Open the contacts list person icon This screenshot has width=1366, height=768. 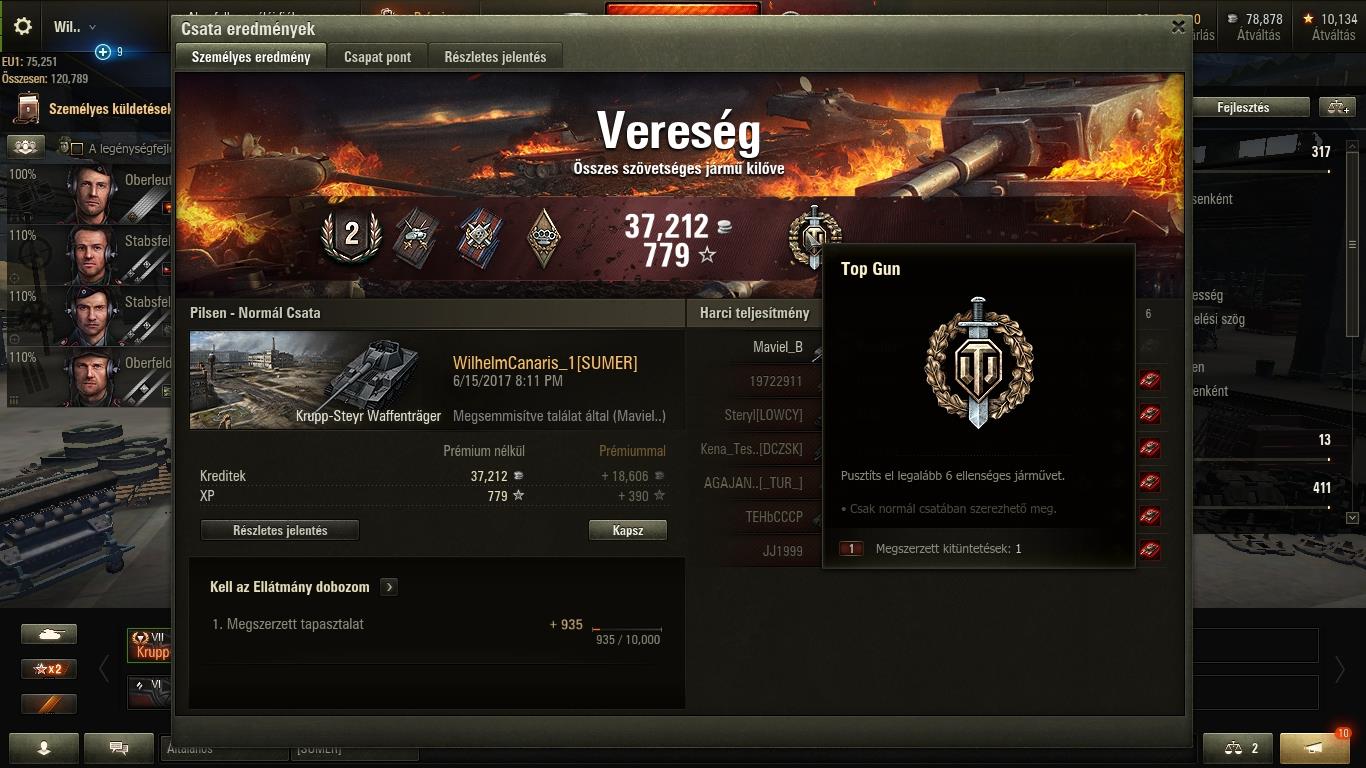pyautogui.click(x=44, y=747)
